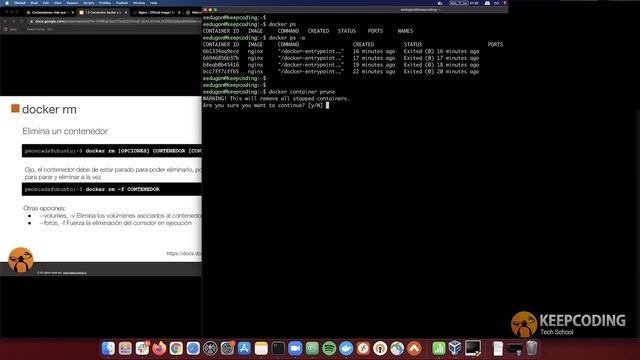640x360 pixels.
Task: Select the Docker slides browser tab
Action: [x=102, y=13]
